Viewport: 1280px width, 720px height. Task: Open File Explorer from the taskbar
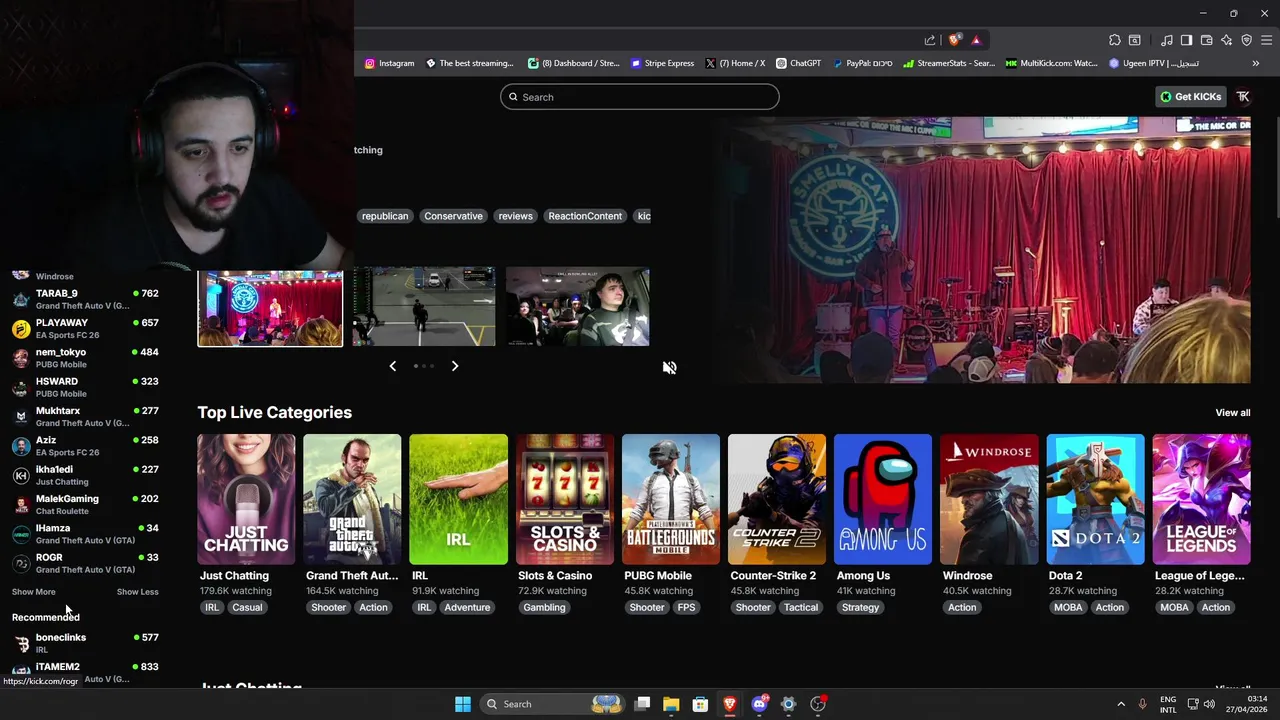pyautogui.click(x=671, y=704)
